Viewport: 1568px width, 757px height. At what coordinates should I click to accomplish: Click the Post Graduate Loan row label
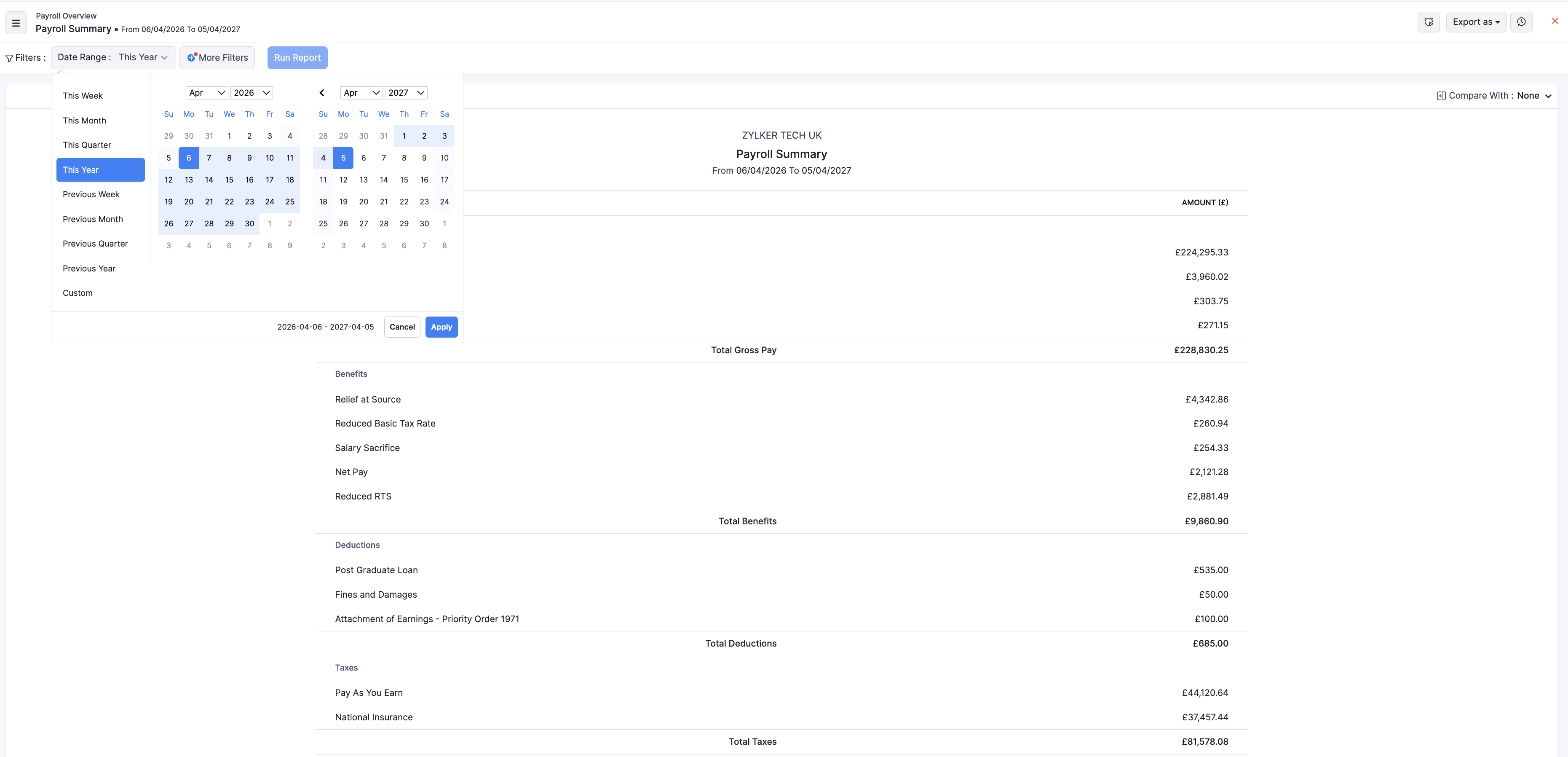(x=376, y=570)
